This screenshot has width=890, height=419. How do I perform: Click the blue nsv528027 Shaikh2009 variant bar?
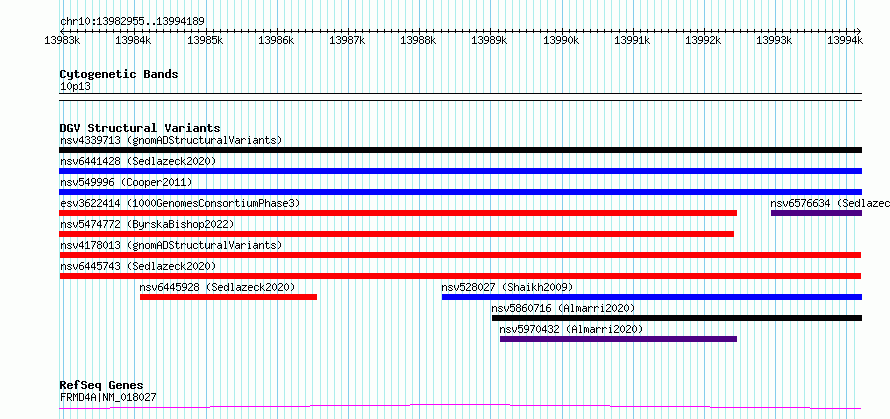point(652,297)
